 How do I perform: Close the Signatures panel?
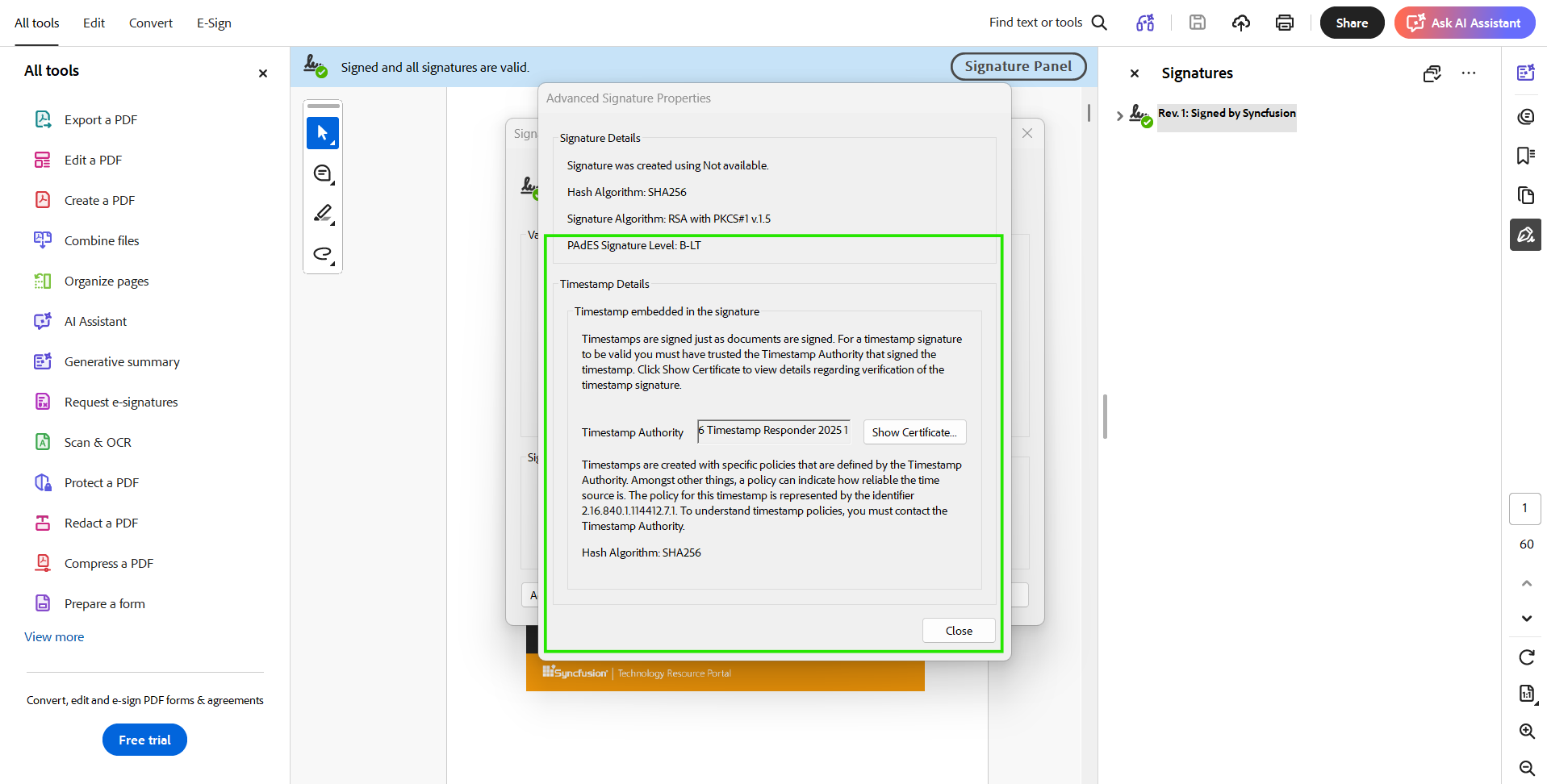click(x=1135, y=73)
